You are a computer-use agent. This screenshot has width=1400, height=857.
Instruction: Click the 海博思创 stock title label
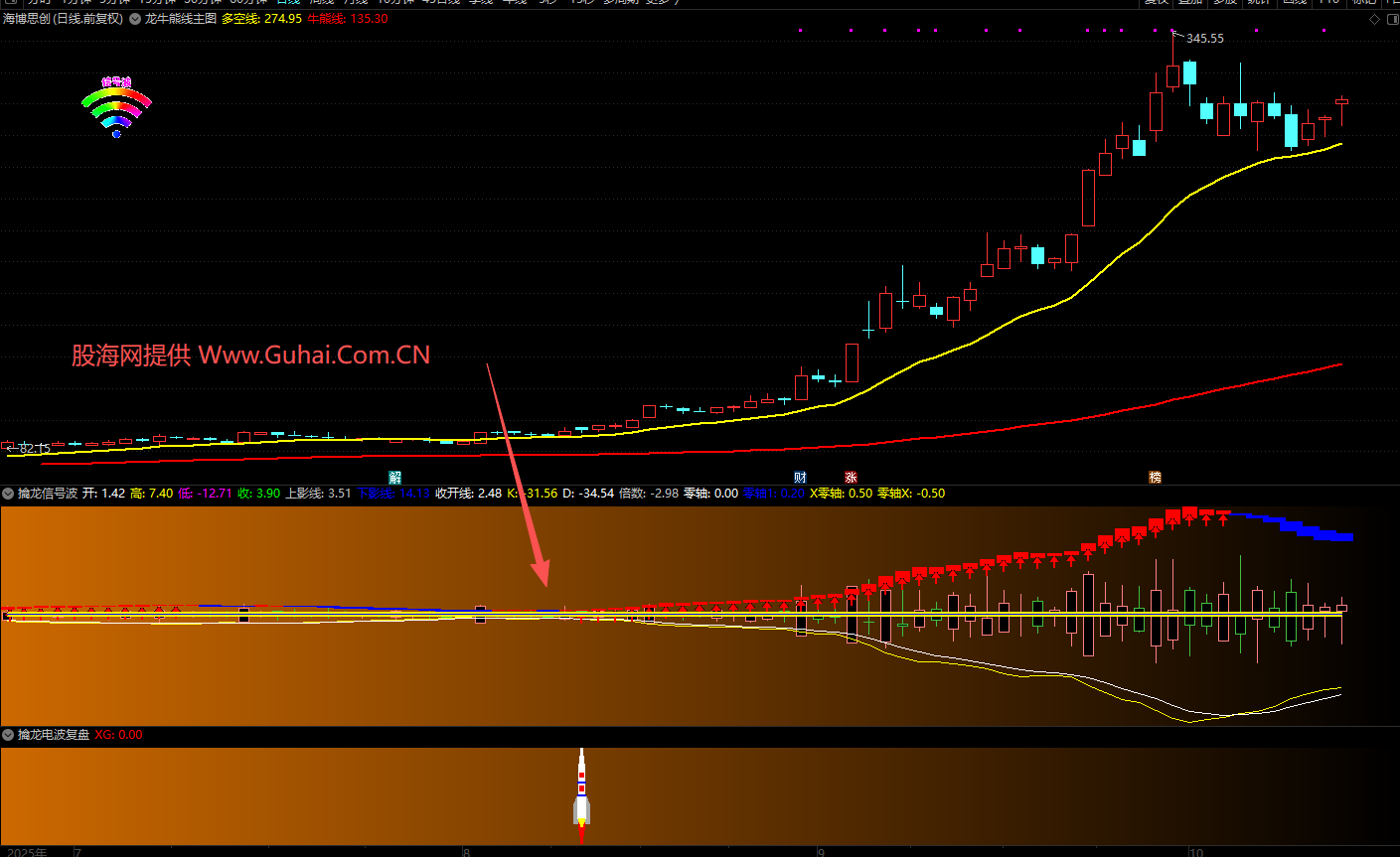click(x=63, y=19)
